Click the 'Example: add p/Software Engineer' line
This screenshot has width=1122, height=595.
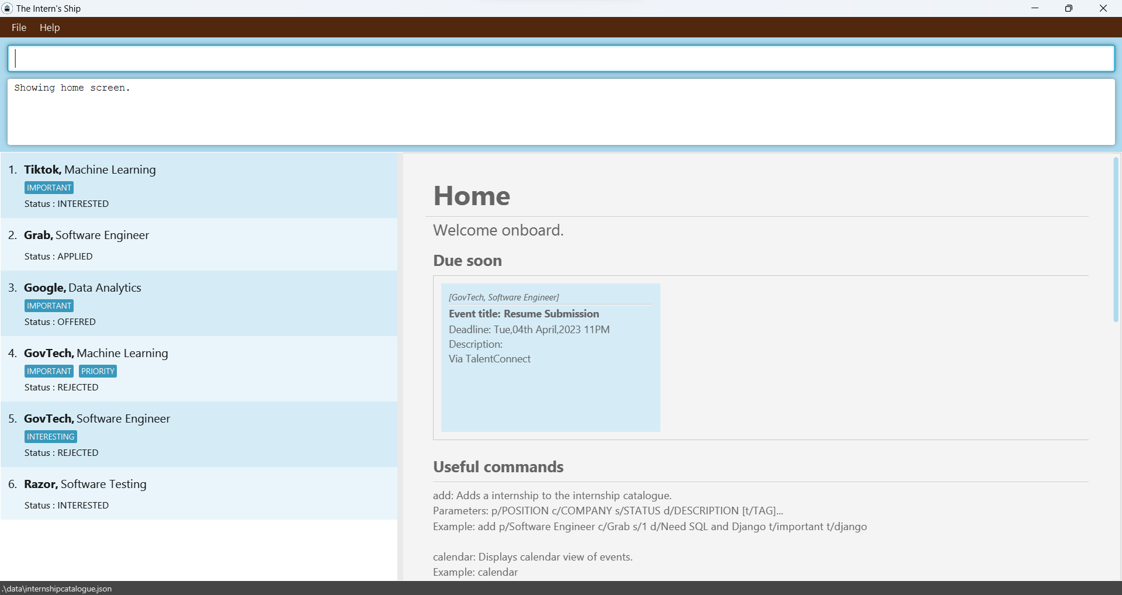[x=650, y=526]
